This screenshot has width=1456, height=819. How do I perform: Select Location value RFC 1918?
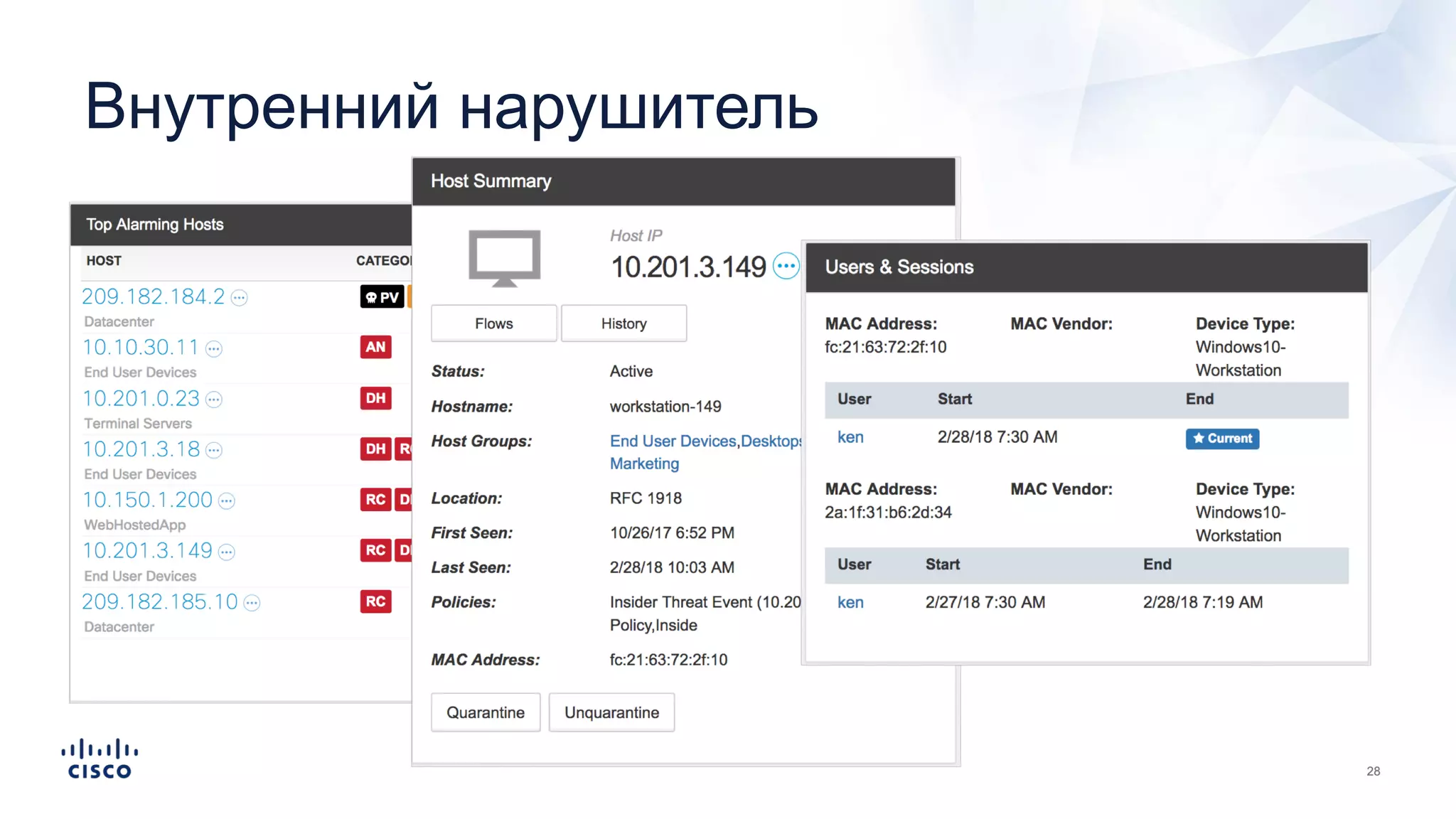click(646, 498)
